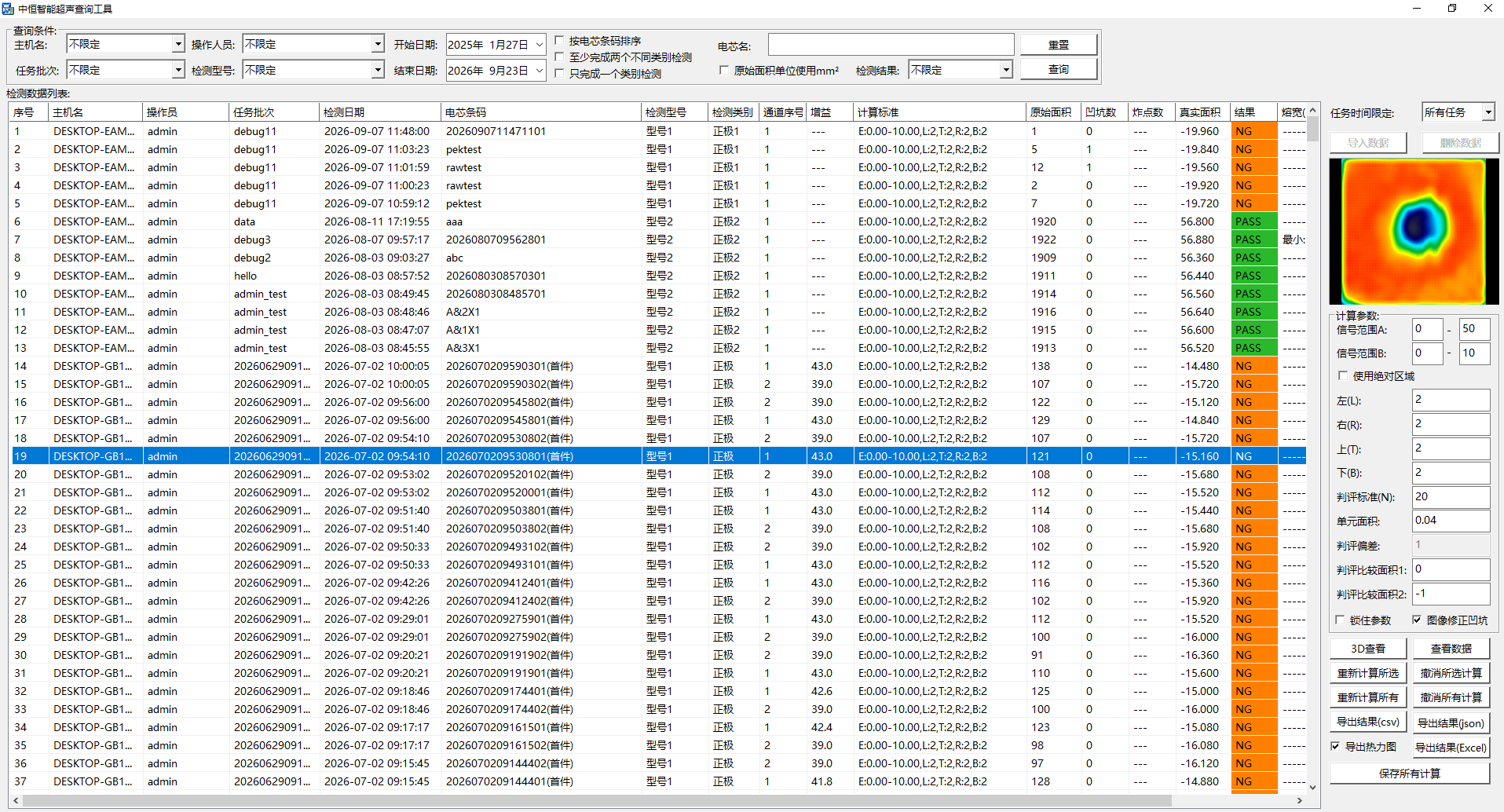Click 保存所有计算 button
Image resolution: width=1504 pixels, height=812 pixels.
pyautogui.click(x=1410, y=774)
